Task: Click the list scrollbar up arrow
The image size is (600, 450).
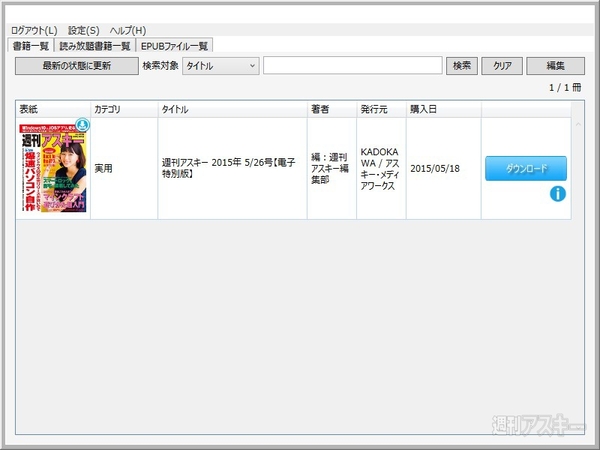Action: coord(578,124)
